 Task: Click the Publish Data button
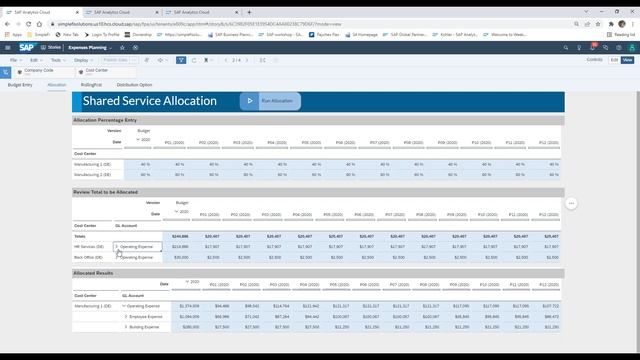(x=116, y=60)
